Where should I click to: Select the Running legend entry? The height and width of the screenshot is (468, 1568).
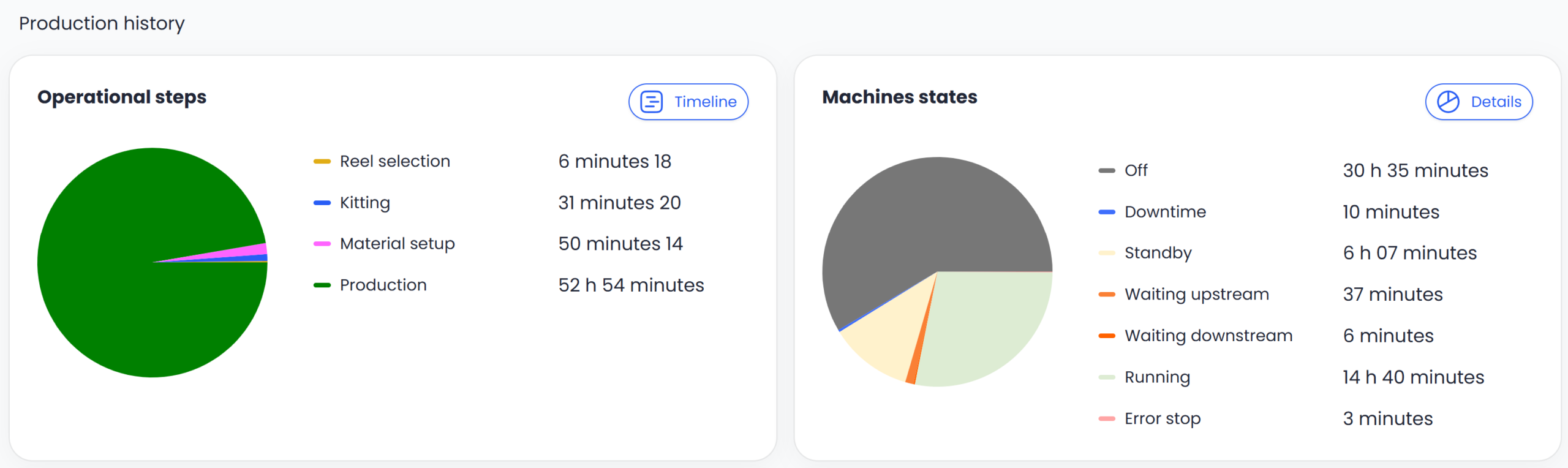point(1157,377)
